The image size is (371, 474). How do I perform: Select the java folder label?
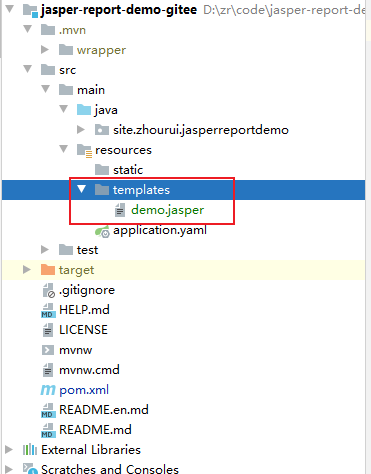[106, 110]
